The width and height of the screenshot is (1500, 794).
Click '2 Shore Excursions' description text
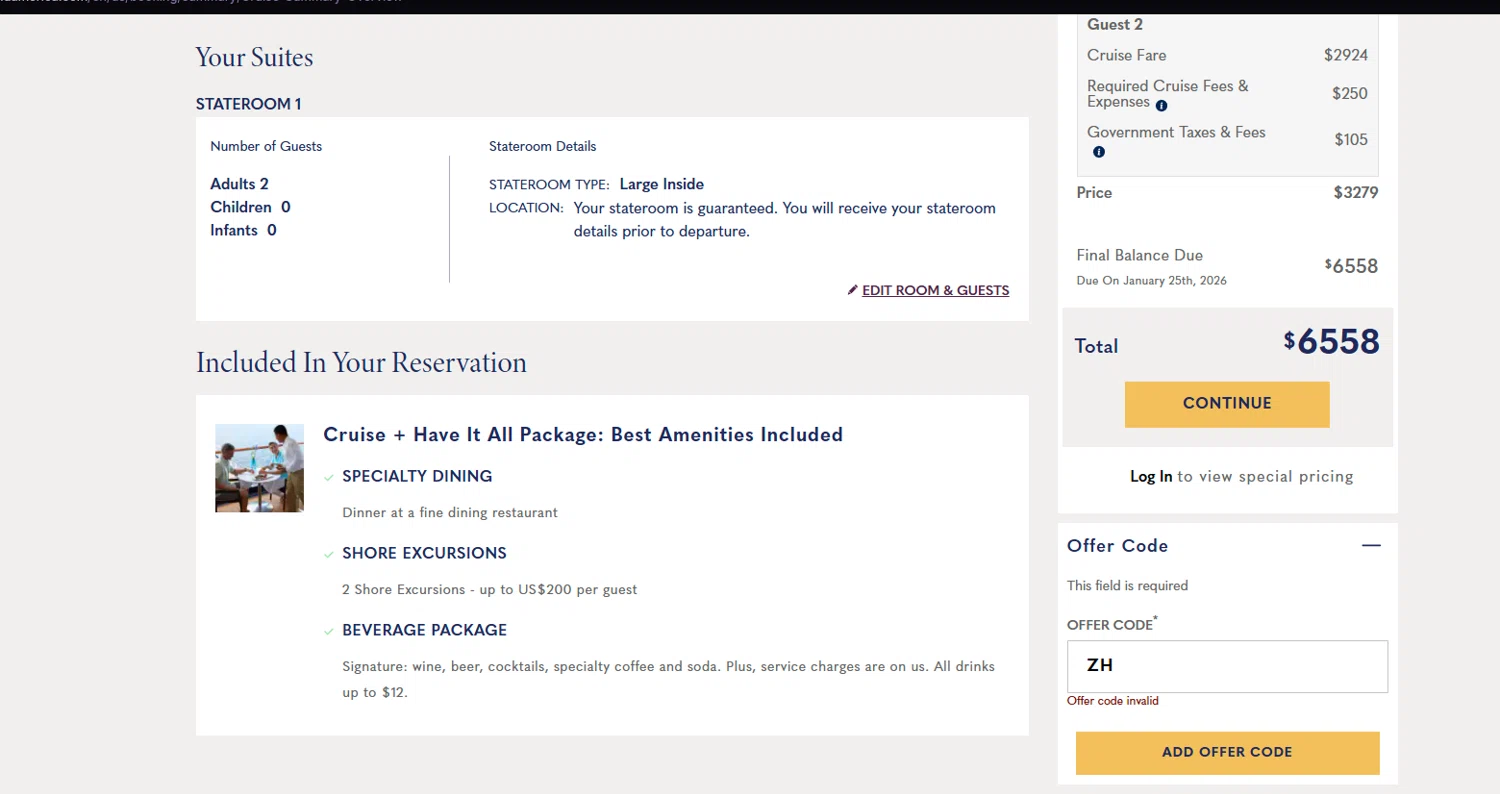click(490, 590)
